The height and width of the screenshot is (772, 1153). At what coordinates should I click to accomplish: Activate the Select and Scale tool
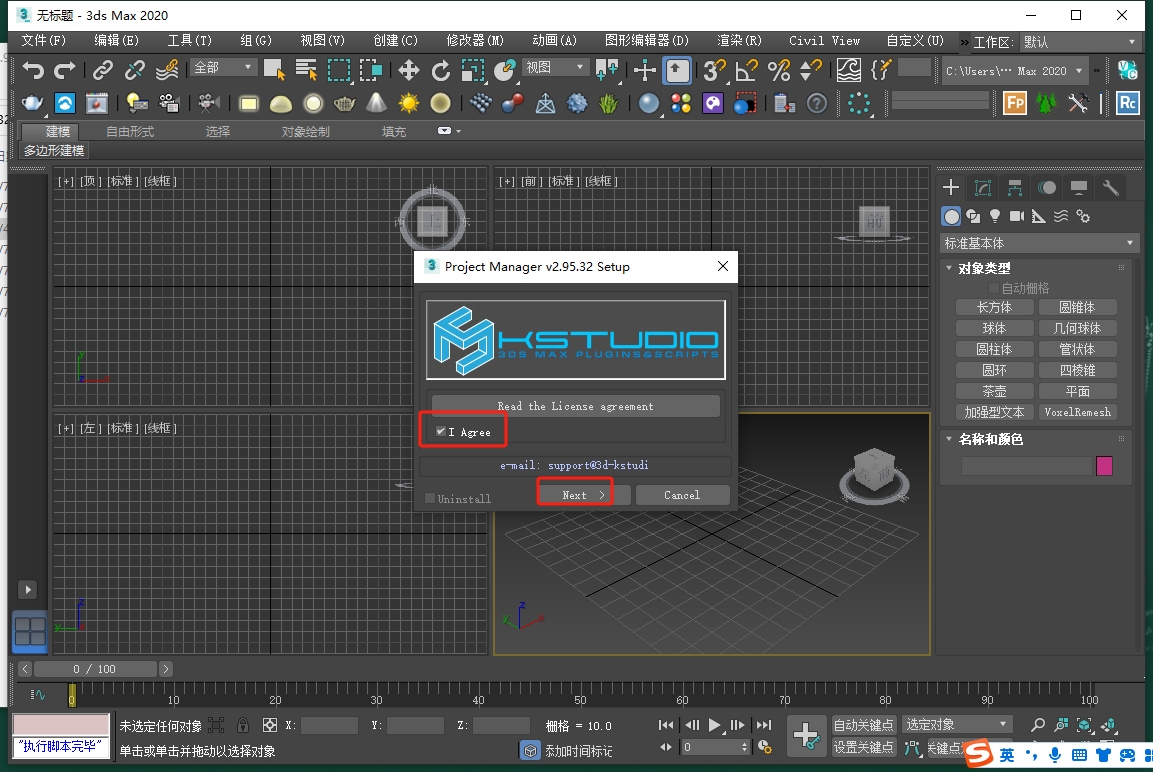coord(472,71)
